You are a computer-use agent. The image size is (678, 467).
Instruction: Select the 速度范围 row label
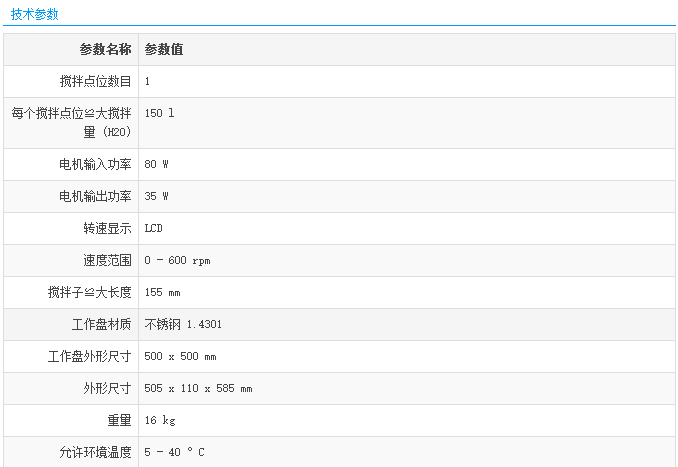[x=107, y=260]
